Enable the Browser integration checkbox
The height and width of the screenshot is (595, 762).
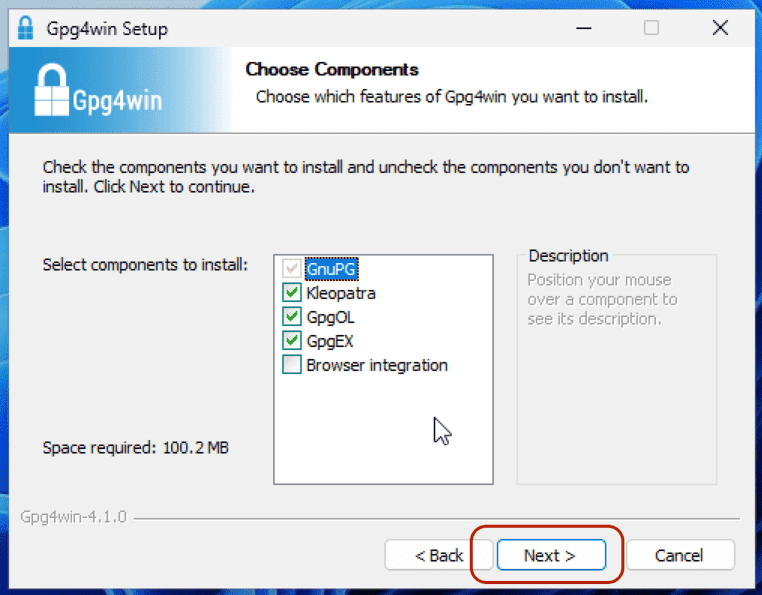point(292,365)
